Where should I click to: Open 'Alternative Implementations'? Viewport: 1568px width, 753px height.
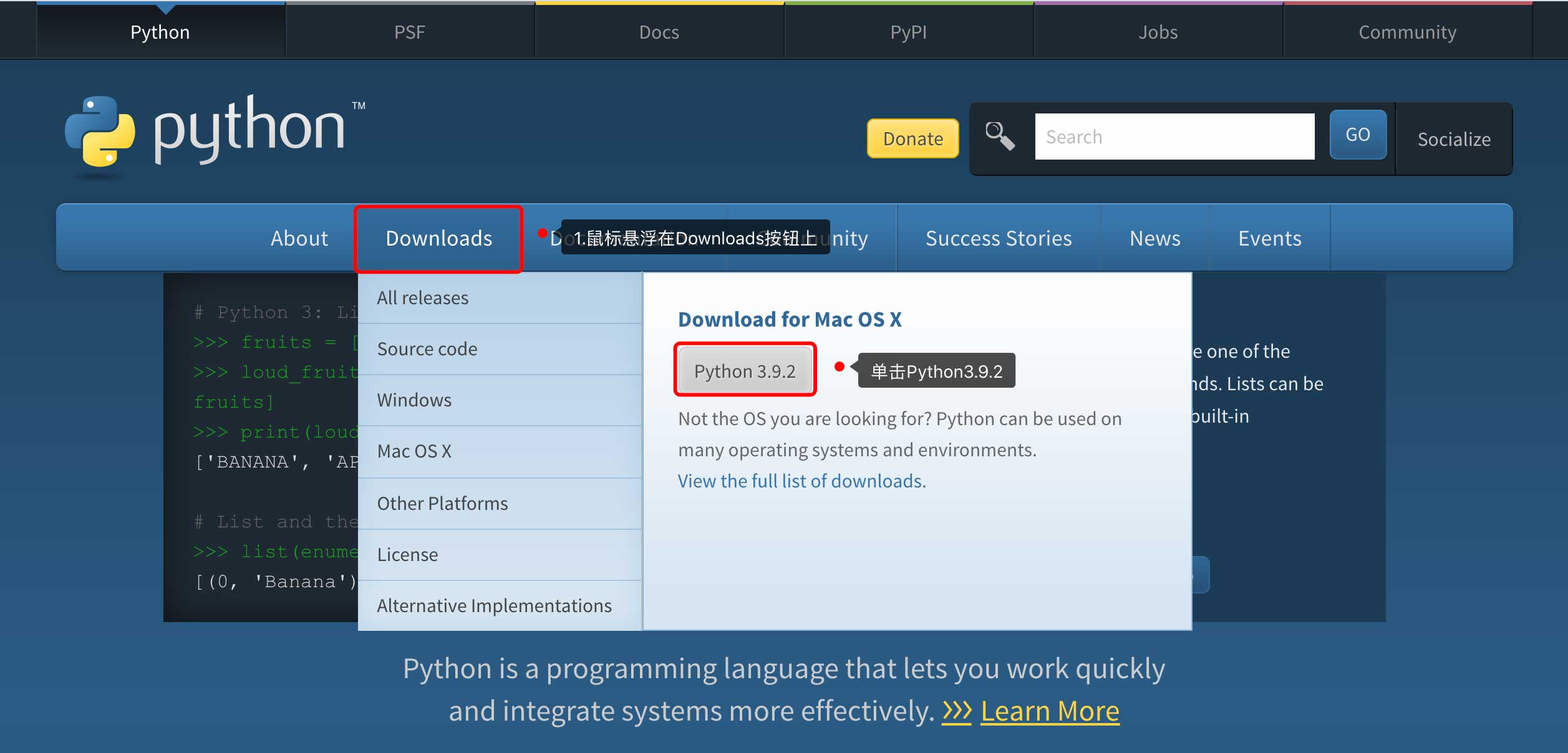[494, 605]
